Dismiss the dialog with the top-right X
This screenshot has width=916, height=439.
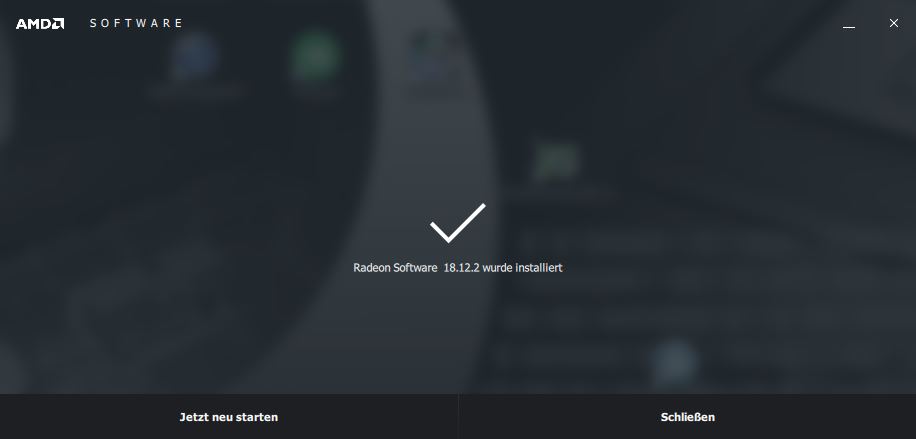pyautogui.click(x=894, y=23)
